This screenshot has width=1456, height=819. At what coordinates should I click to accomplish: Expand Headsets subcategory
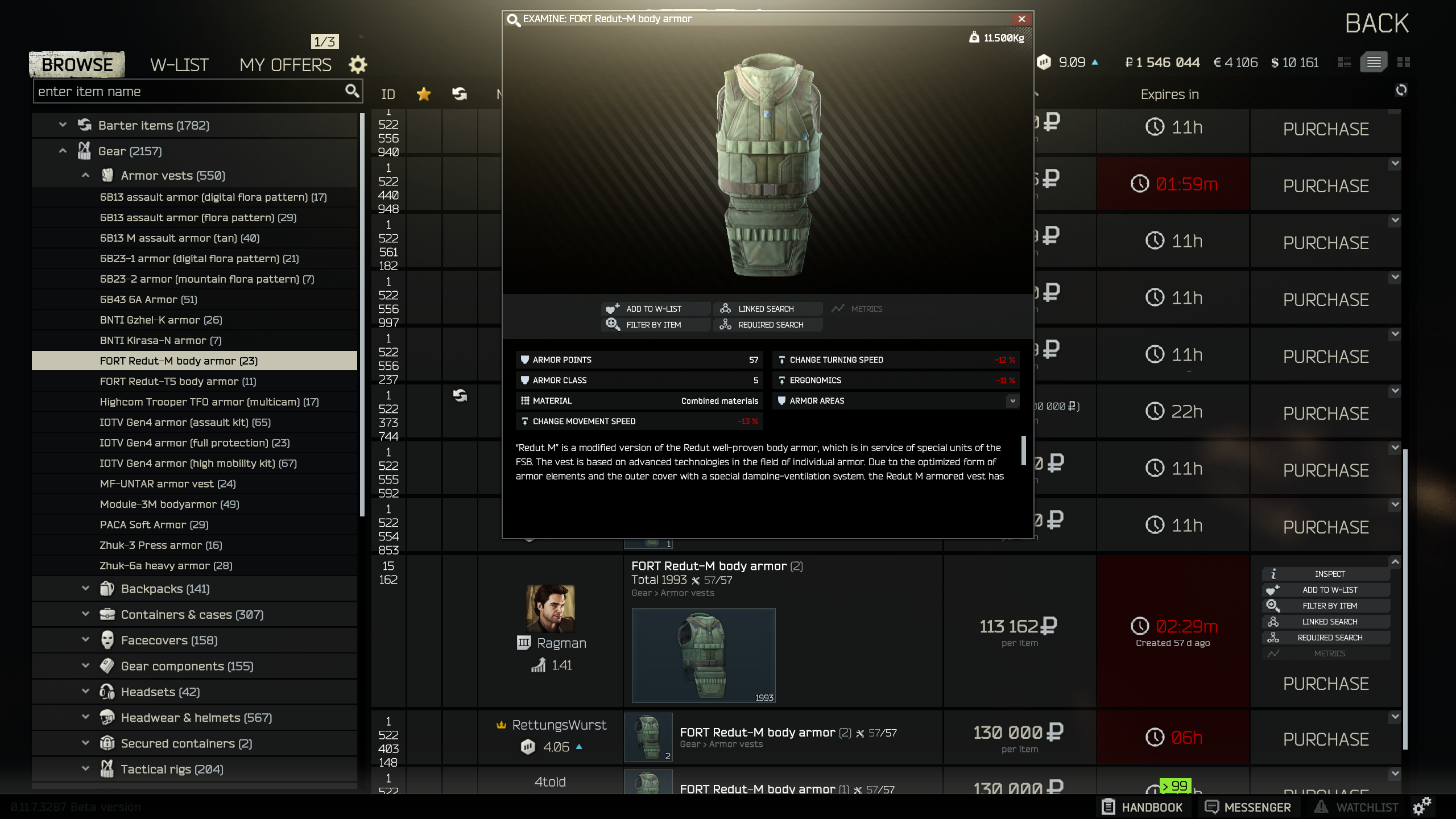[x=86, y=692]
